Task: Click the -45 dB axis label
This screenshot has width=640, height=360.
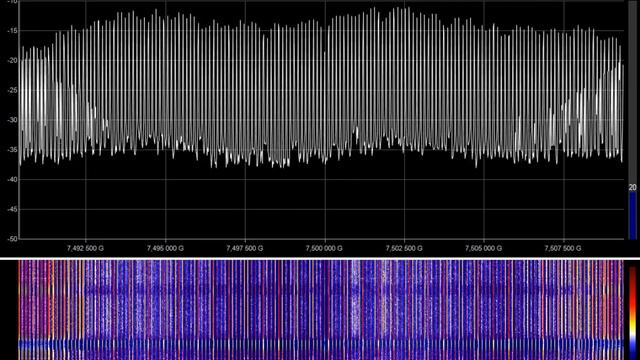Action: click(13, 210)
